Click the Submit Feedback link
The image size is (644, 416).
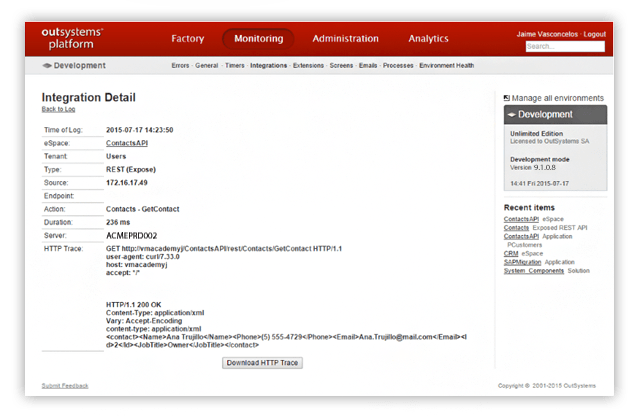coord(65,386)
